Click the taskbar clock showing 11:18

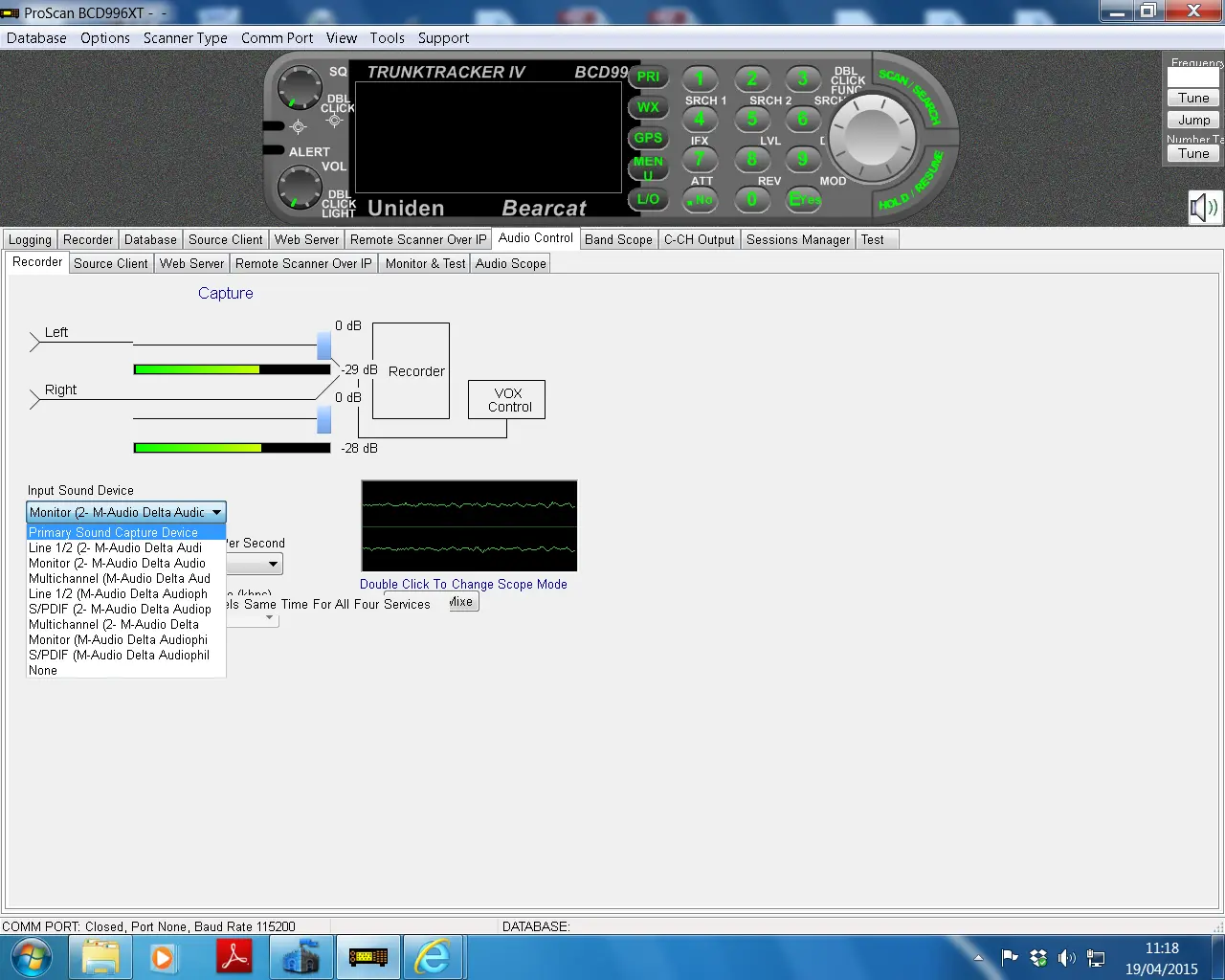click(1162, 948)
